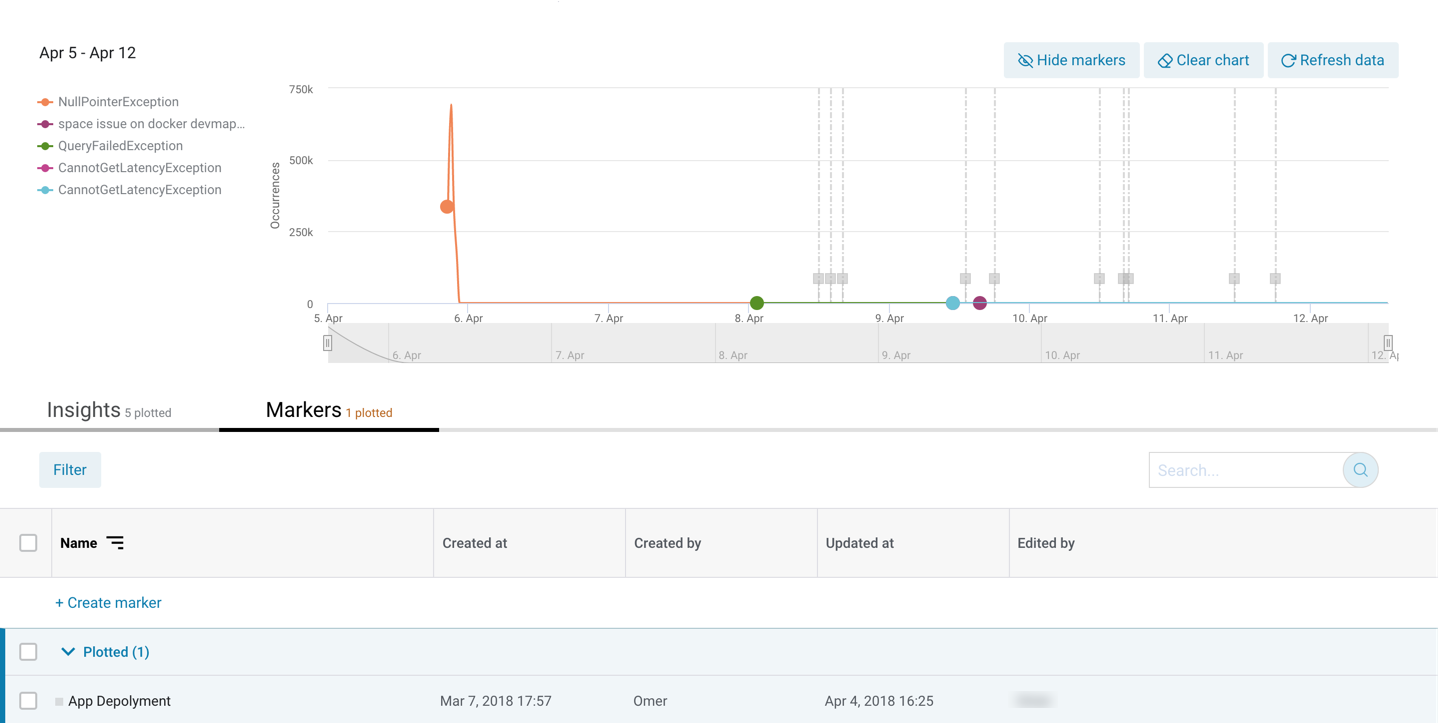
Task: Open the Filter button
Action: (x=70, y=470)
